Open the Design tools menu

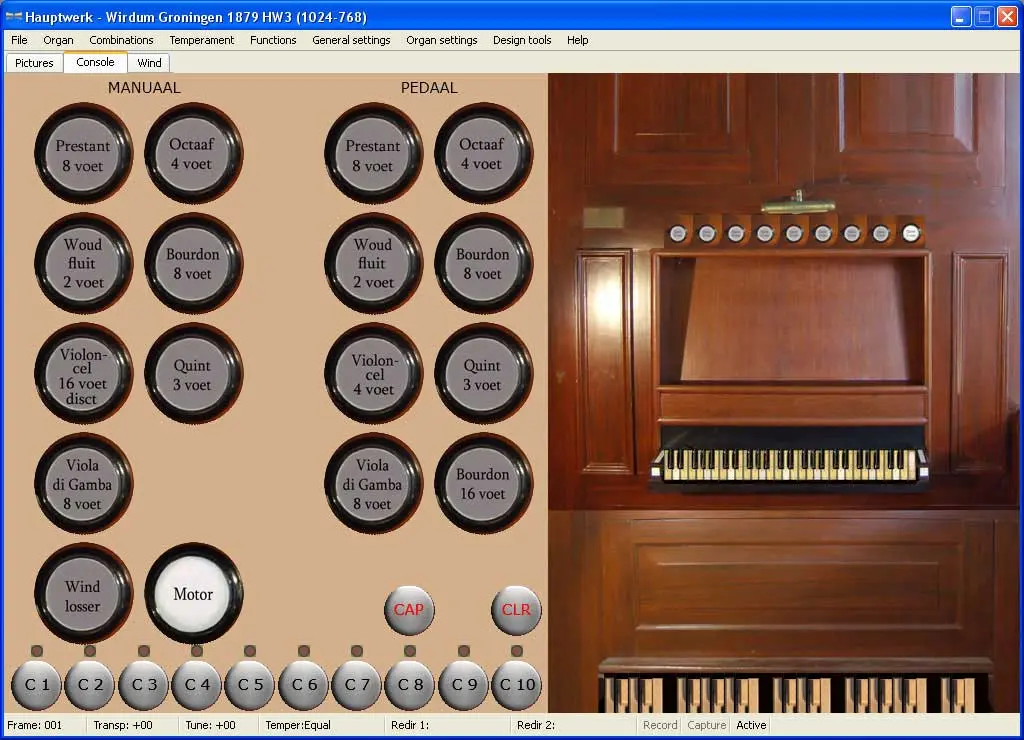[x=522, y=40]
